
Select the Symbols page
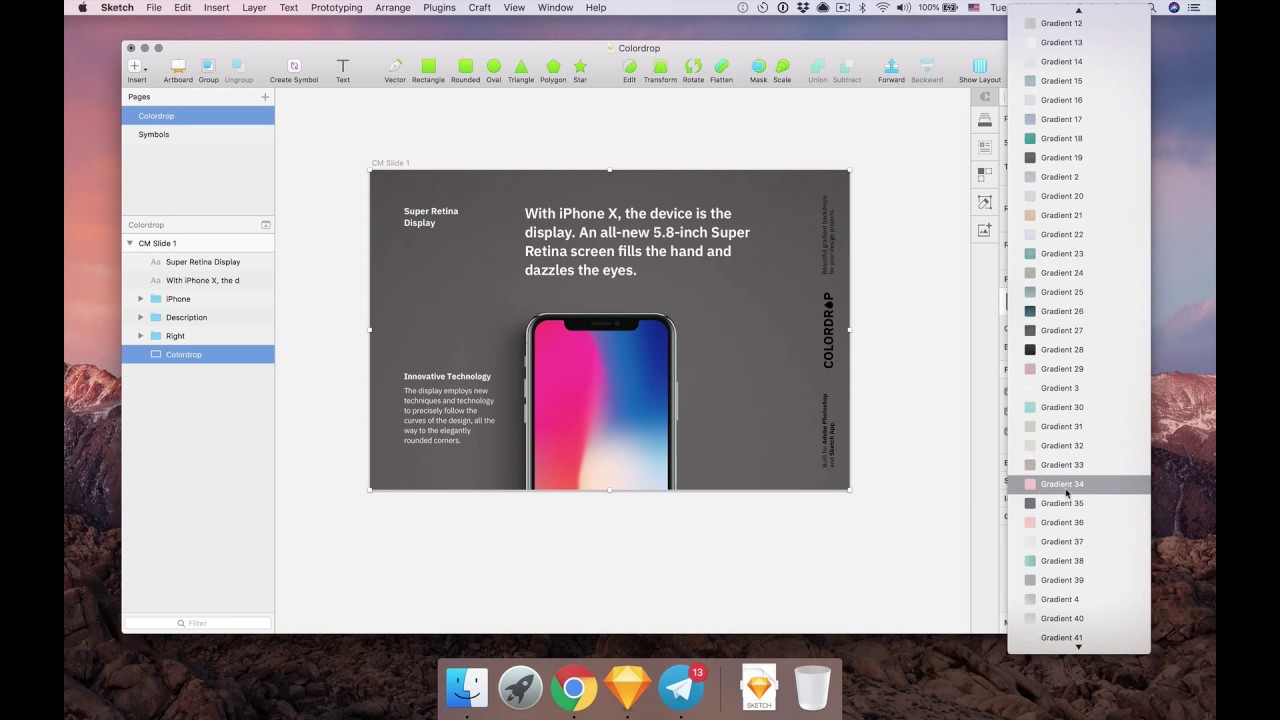click(154, 134)
